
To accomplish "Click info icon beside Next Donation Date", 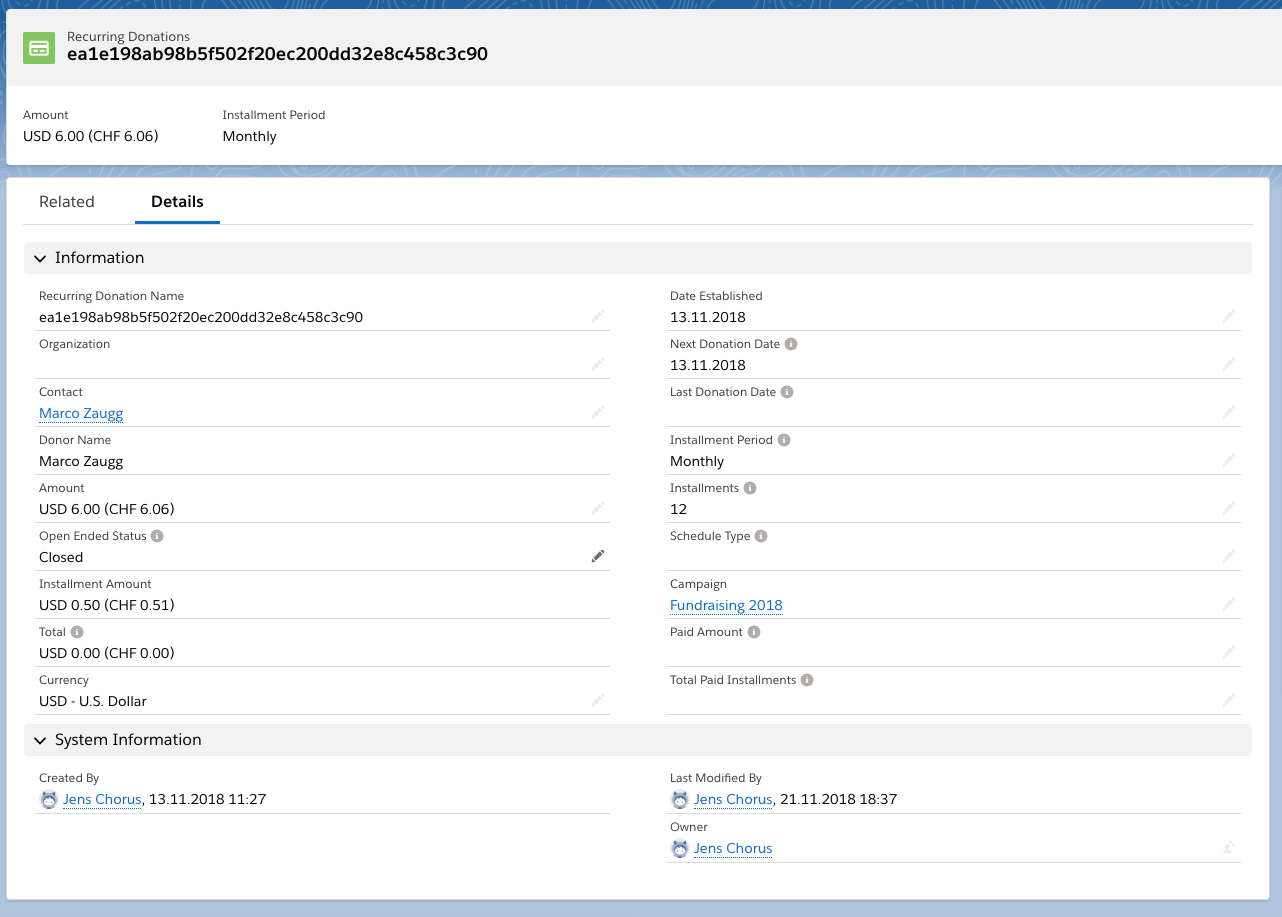I will tap(791, 344).
